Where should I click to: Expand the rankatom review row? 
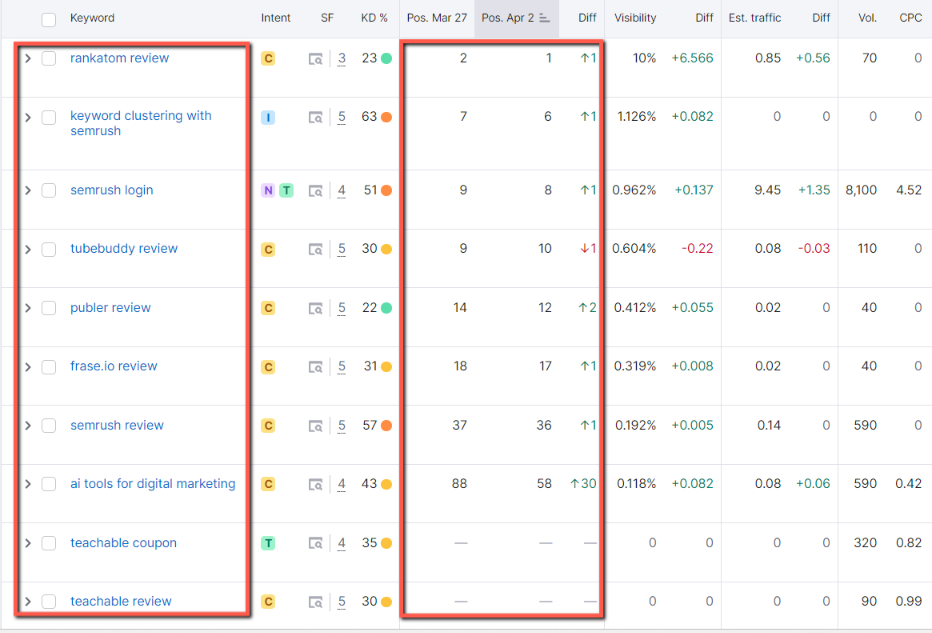pyautogui.click(x=28, y=58)
